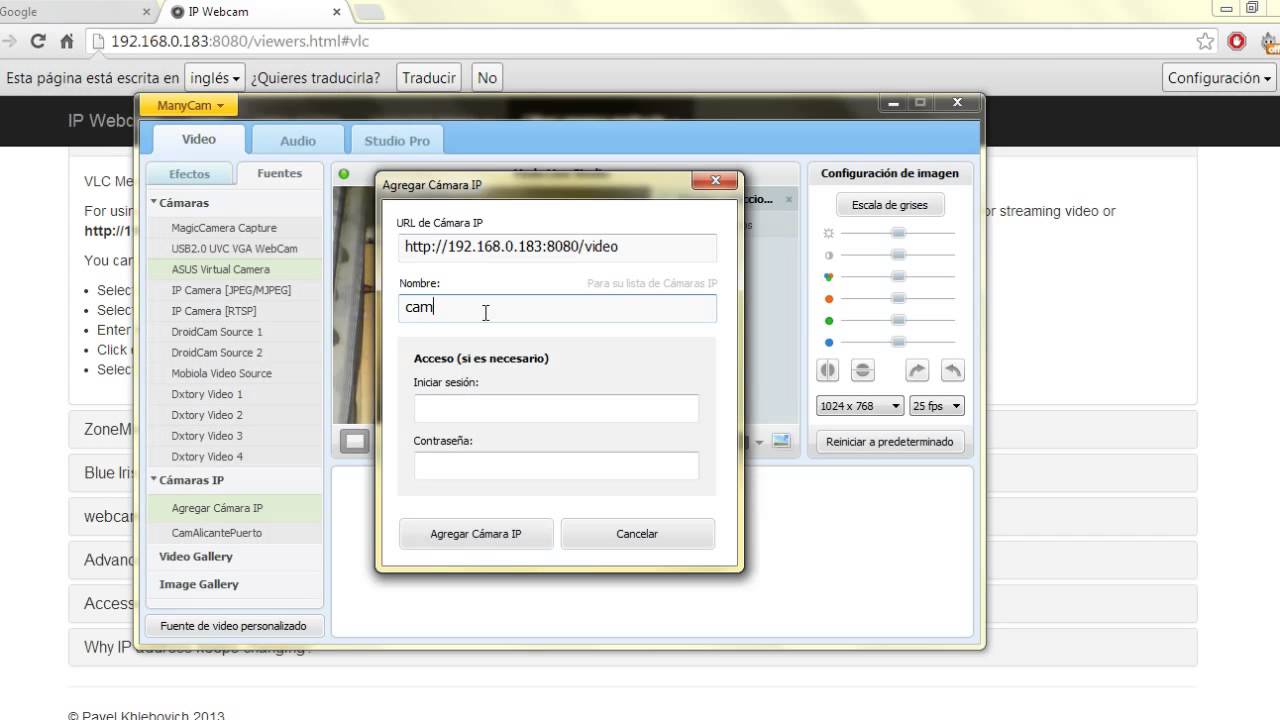Open Image Gallery in source list
This screenshot has width=1280, height=720.
199,584
